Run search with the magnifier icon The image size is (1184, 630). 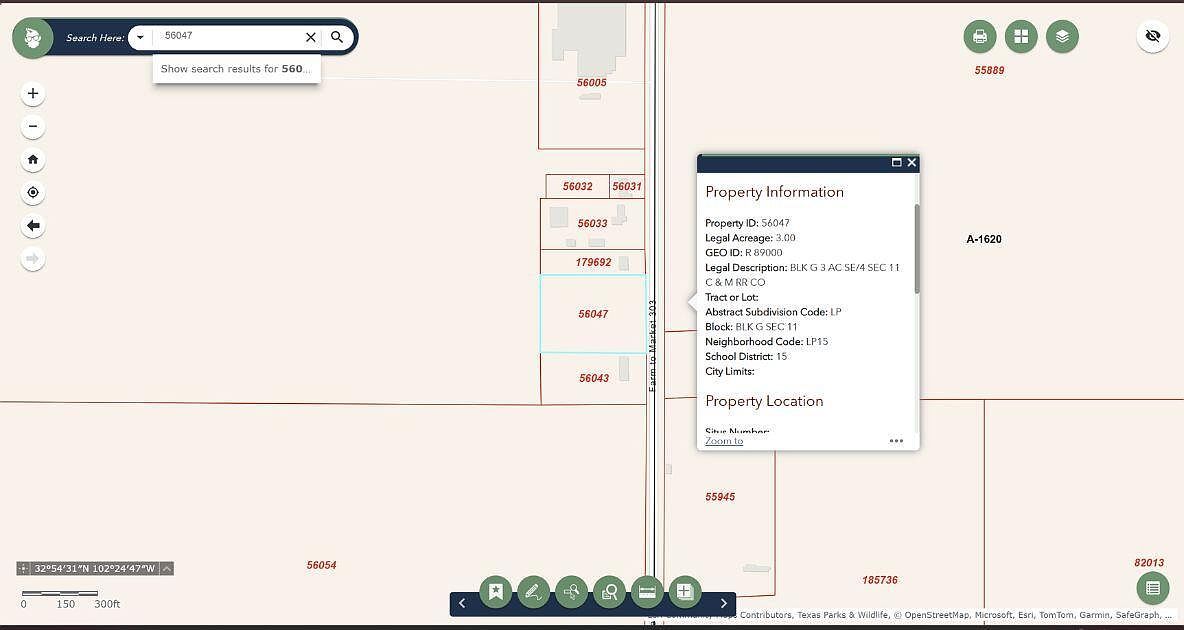337,37
